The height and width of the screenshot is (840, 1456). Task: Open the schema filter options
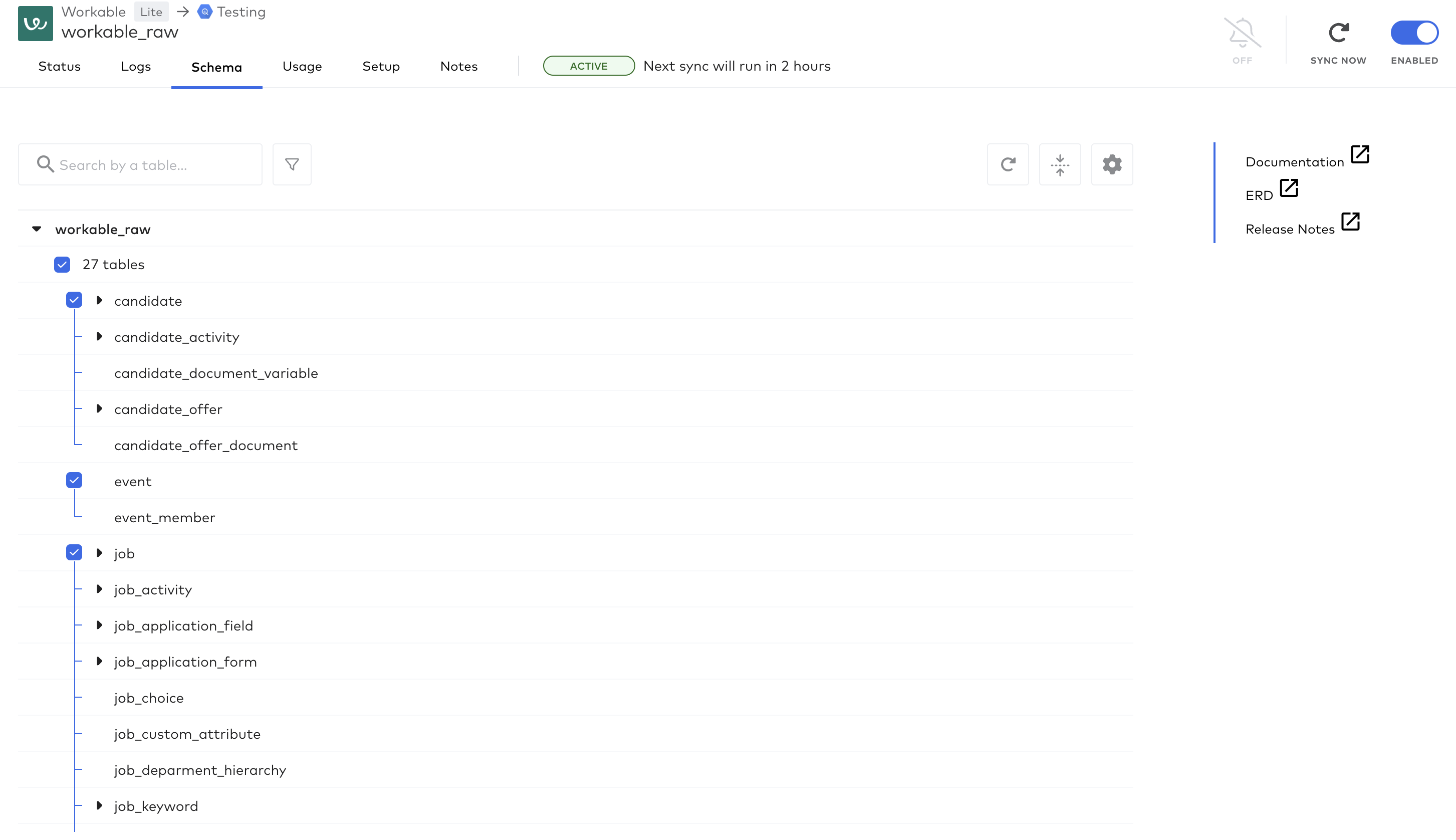pos(292,164)
